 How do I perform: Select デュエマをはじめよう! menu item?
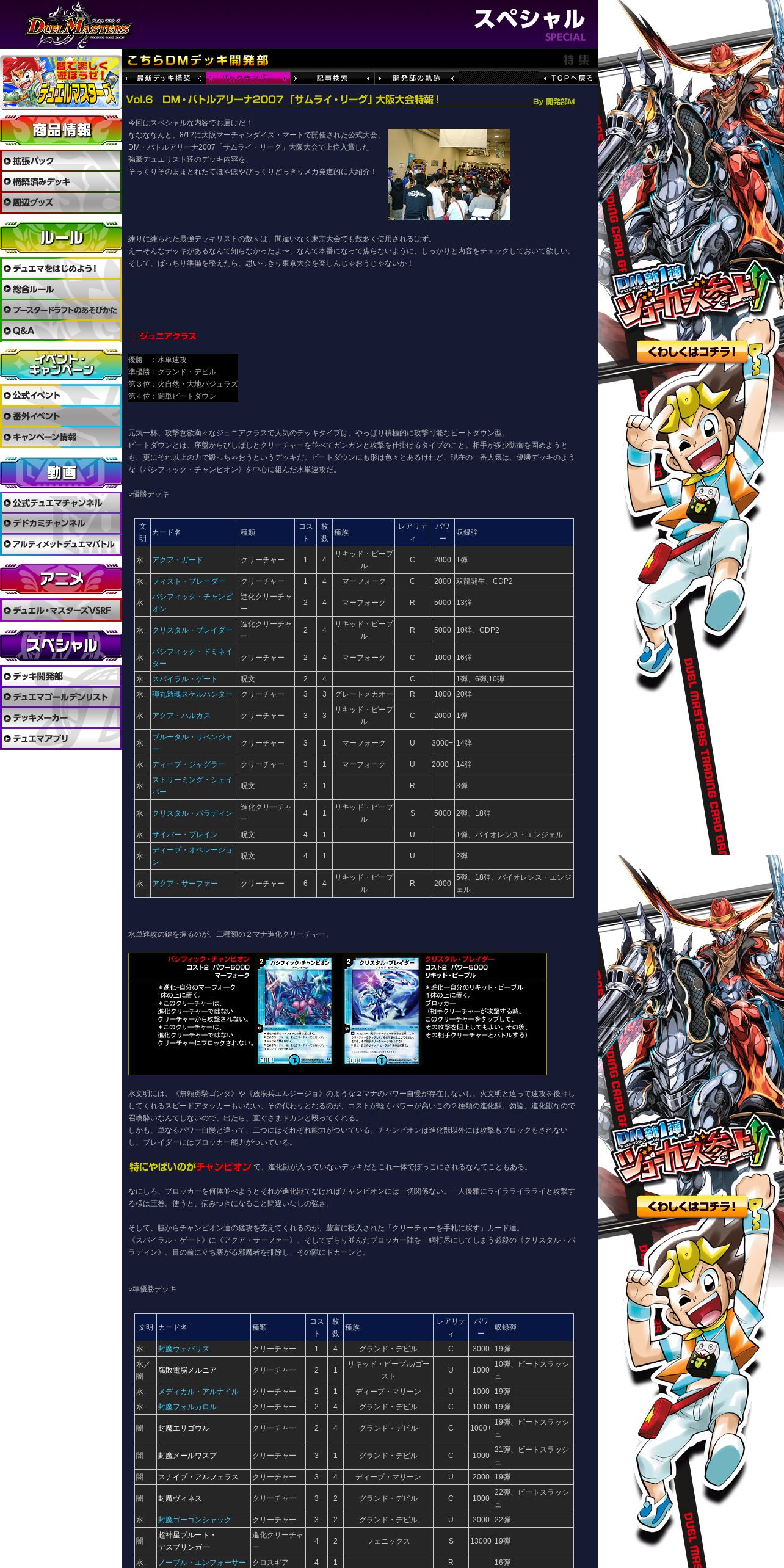(61, 269)
